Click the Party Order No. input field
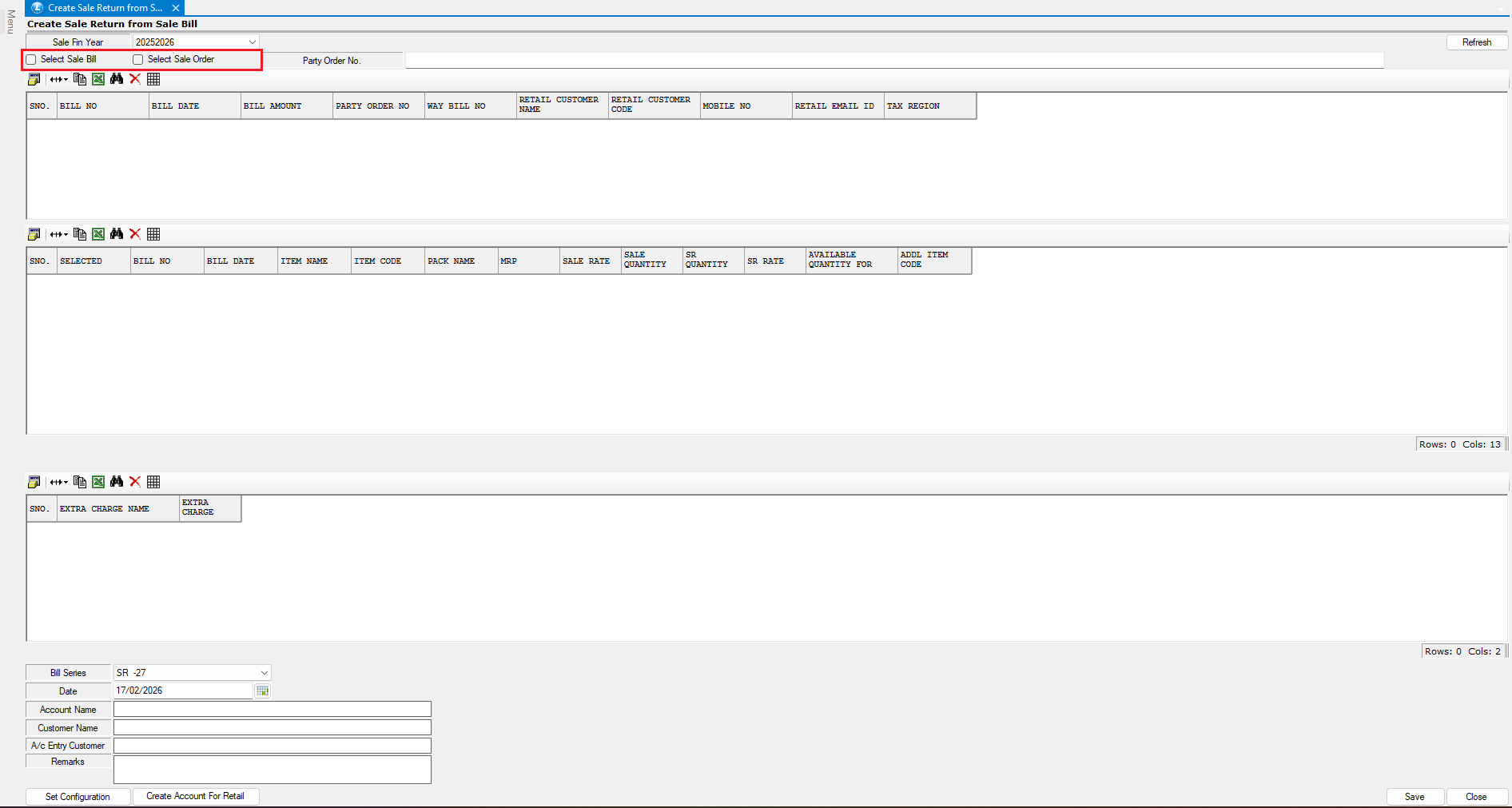 coord(893,61)
